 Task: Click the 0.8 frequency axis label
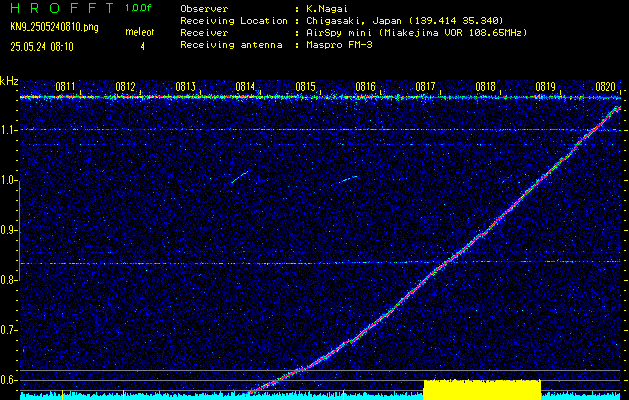8,280
